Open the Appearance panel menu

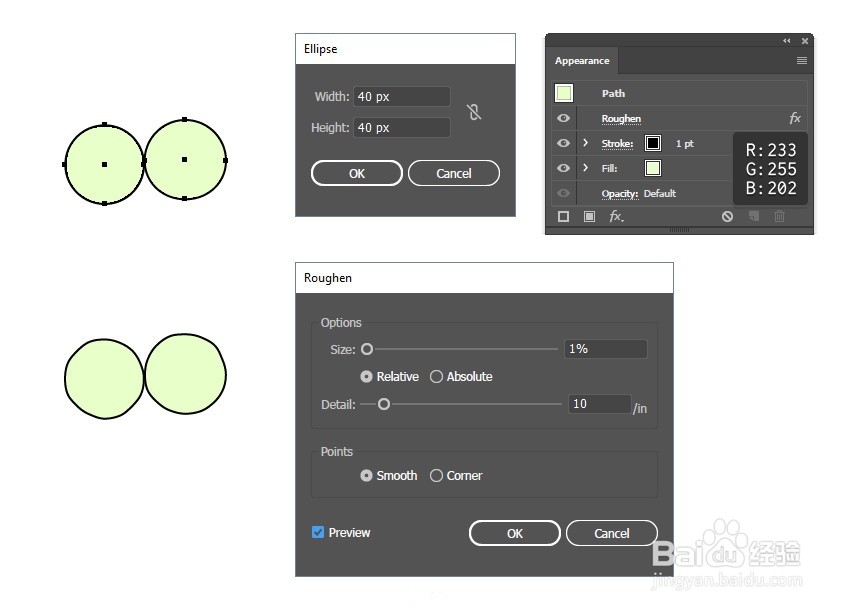801,61
